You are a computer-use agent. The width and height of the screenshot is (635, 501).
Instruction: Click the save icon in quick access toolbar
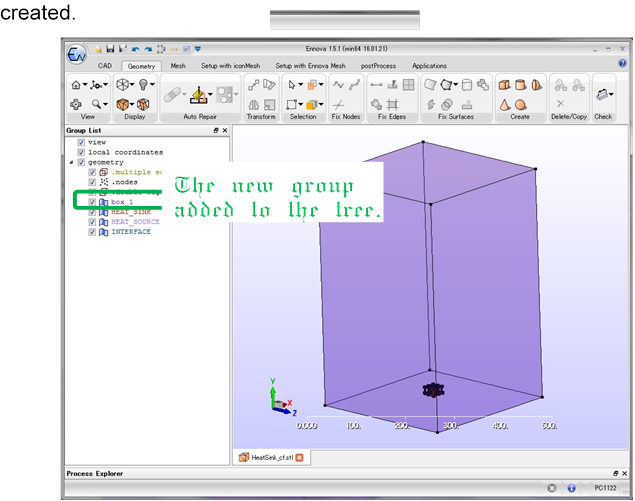(109, 49)
